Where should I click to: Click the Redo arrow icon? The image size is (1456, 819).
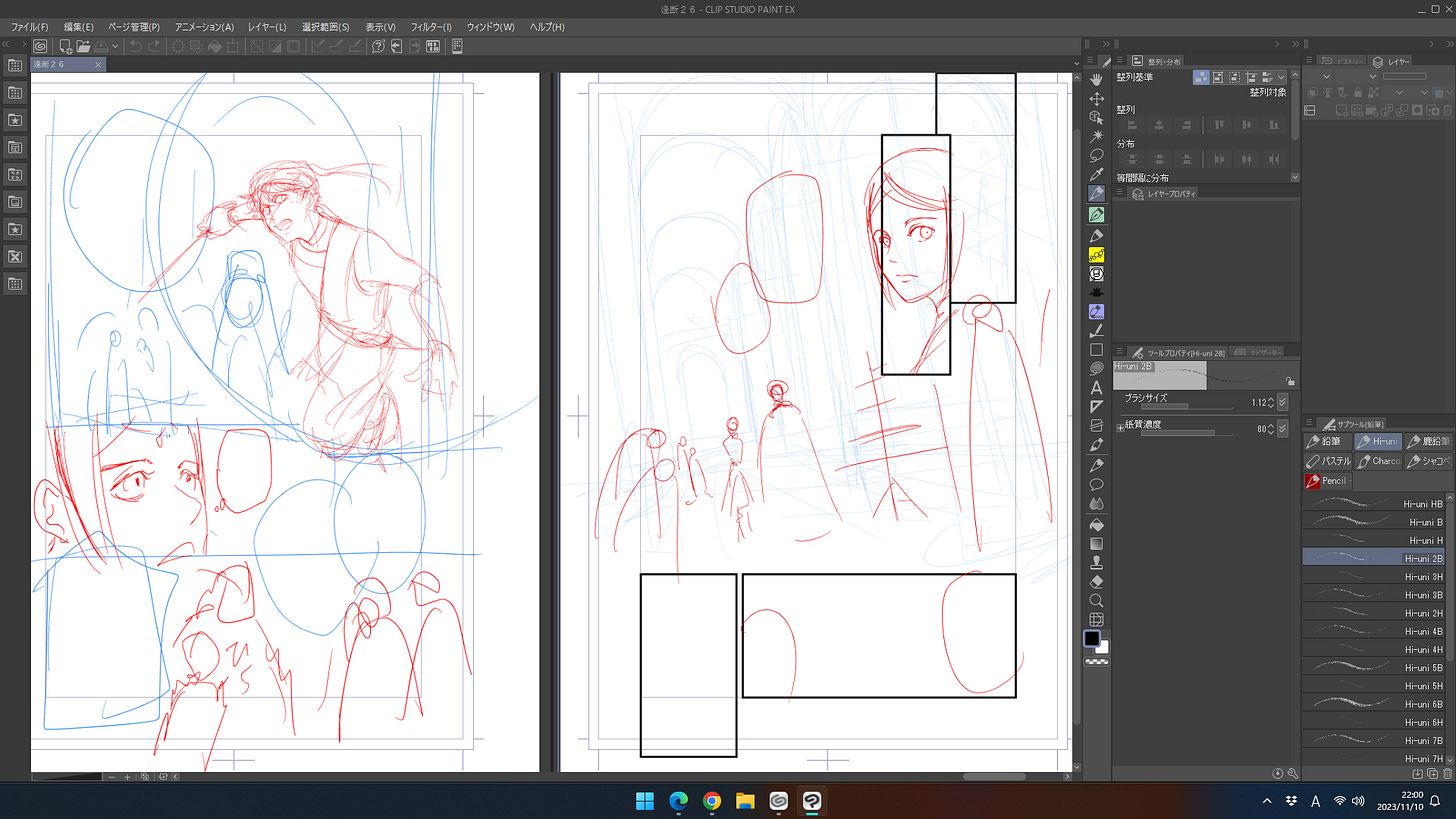pyautogui.click(x=154, y=46)
